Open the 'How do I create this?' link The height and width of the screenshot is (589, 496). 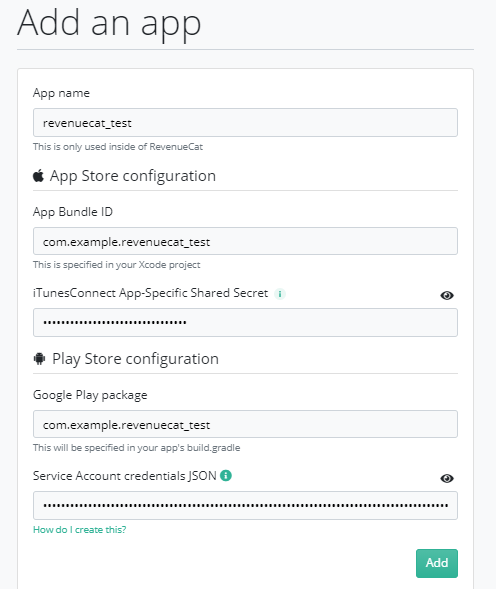click(80, 530)
